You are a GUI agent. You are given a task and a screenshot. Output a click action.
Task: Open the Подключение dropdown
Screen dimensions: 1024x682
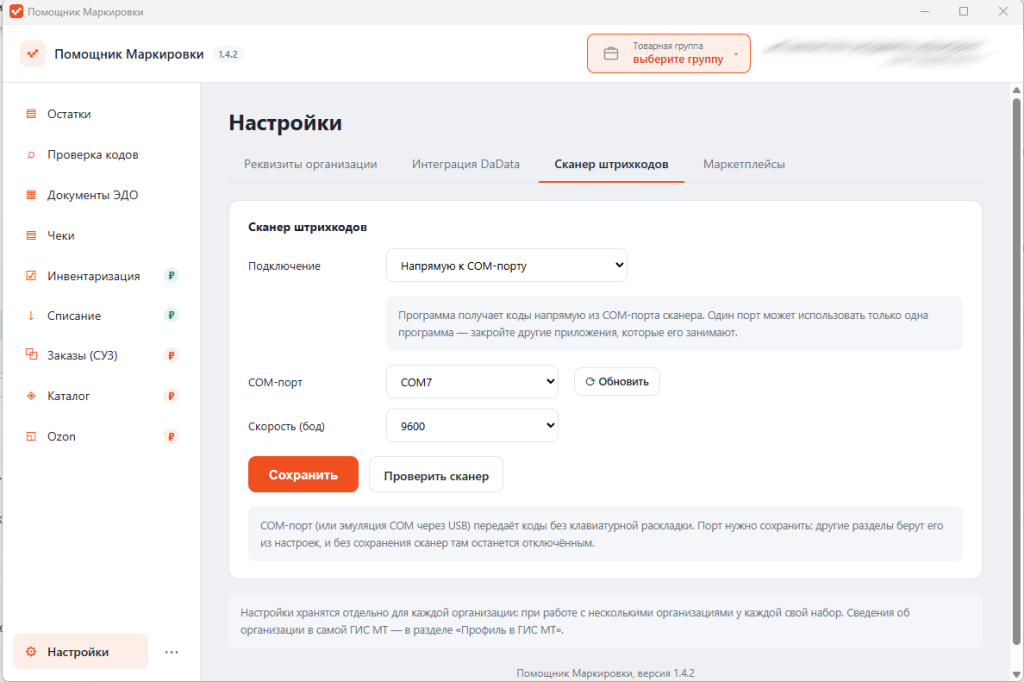[507, 265]
